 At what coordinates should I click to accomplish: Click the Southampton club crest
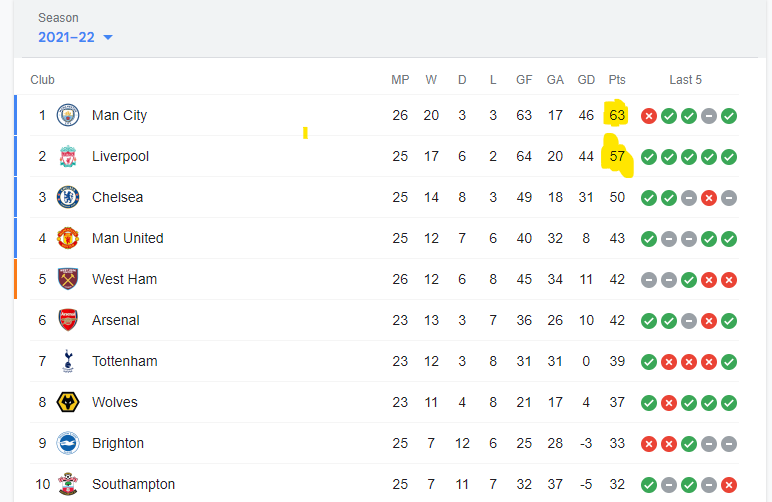68,484
